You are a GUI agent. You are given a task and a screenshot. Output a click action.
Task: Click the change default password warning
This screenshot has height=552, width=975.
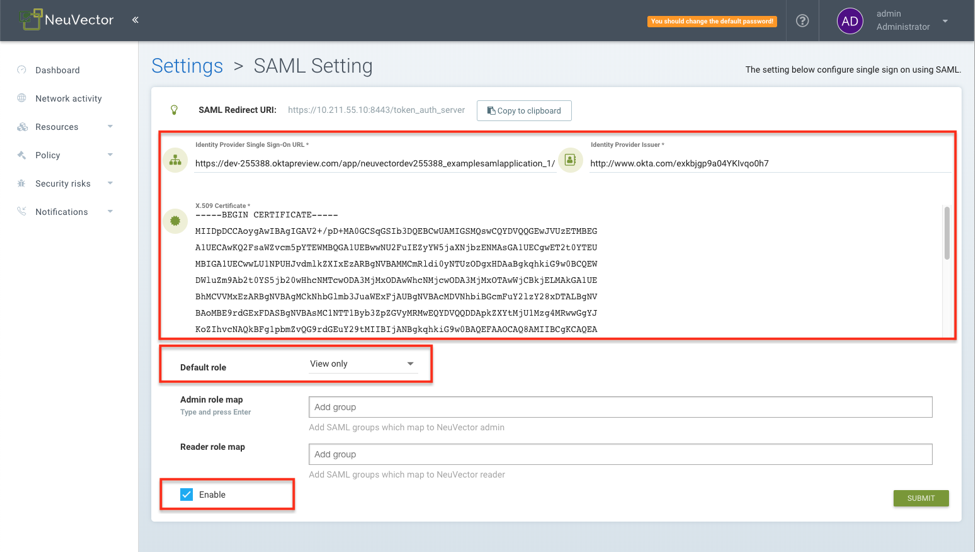[712, 21]
